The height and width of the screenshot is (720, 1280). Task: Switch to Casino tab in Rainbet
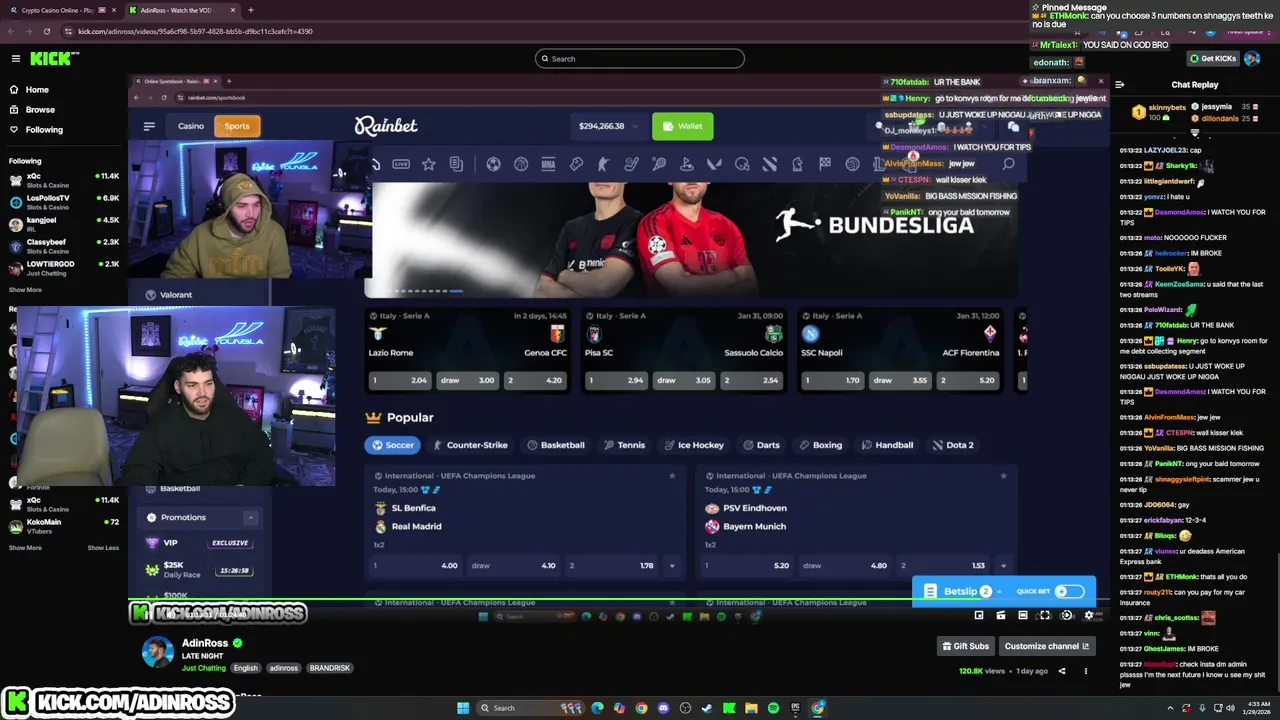point(191,126)
